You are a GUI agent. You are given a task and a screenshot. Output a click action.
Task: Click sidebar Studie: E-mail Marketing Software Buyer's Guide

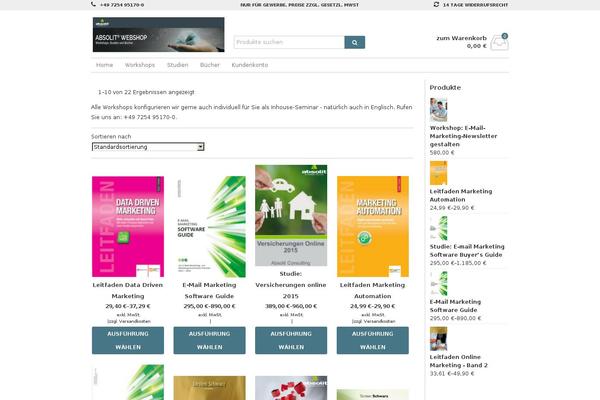467,251
